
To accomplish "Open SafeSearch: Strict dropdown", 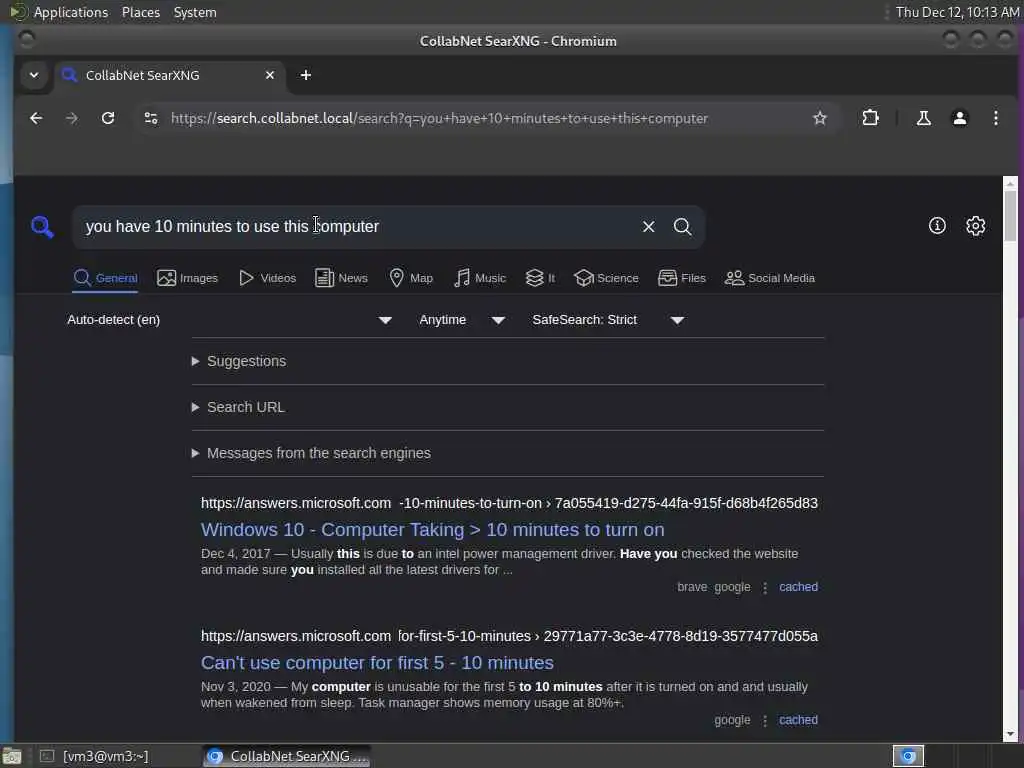I will (x=608, y=320).
